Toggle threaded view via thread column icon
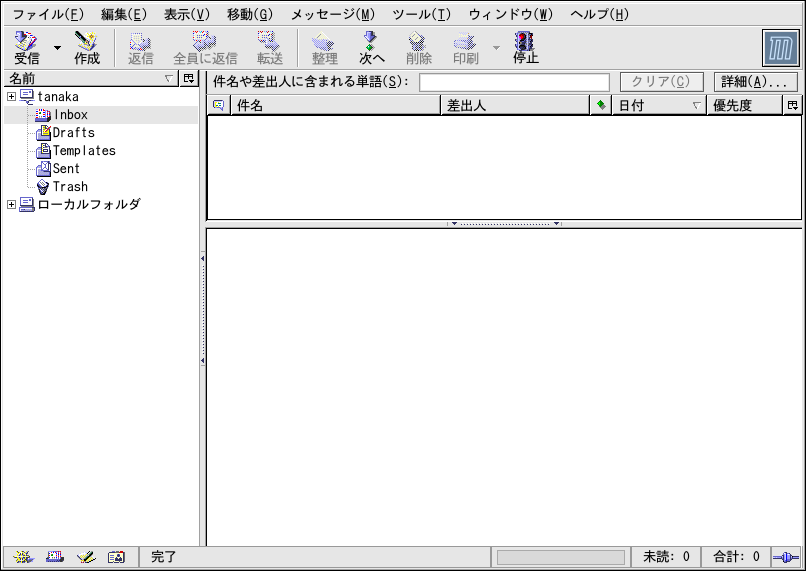This screenshot has width=806, height=571. [219, 105]
